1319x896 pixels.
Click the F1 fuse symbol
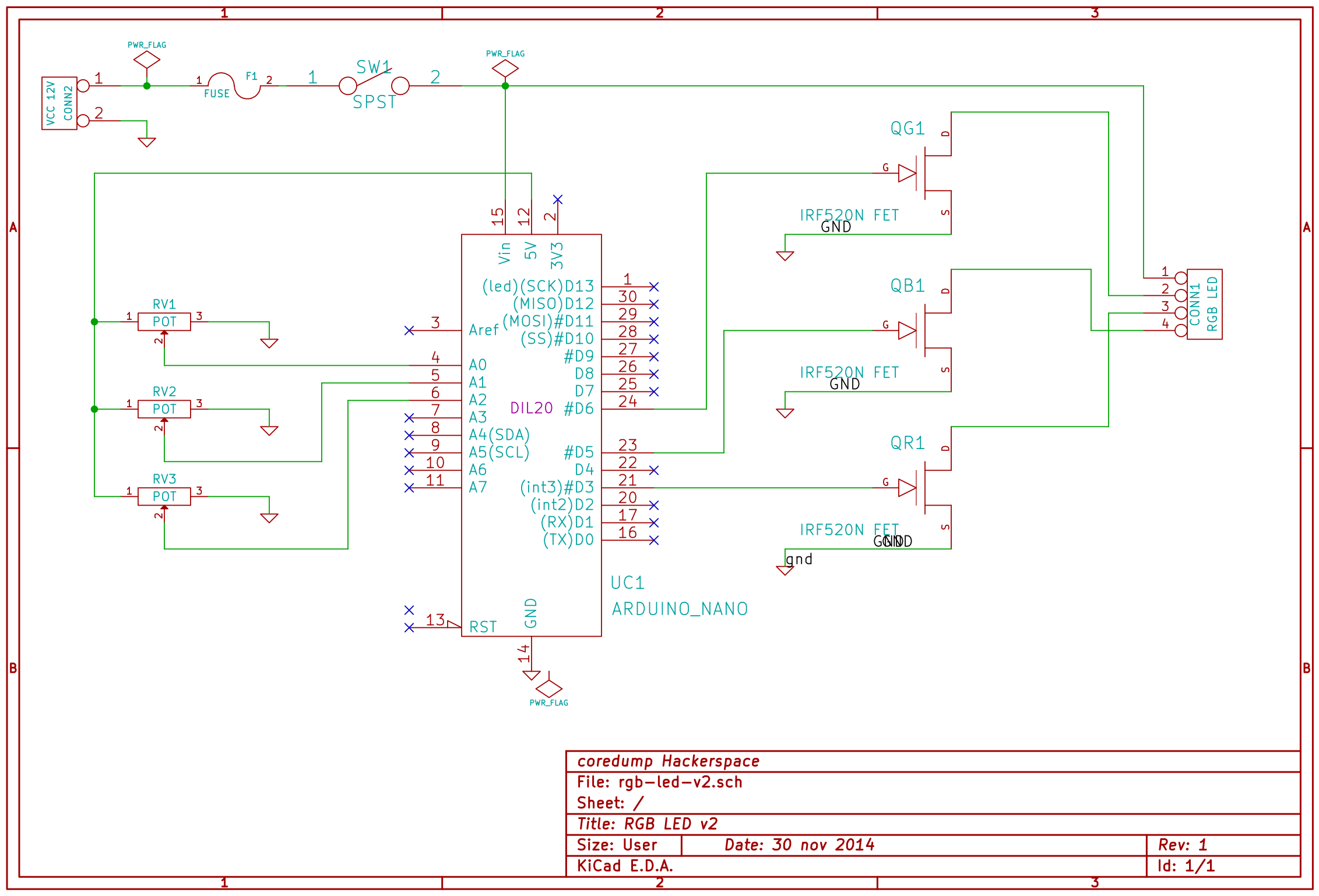pos(234,85)
